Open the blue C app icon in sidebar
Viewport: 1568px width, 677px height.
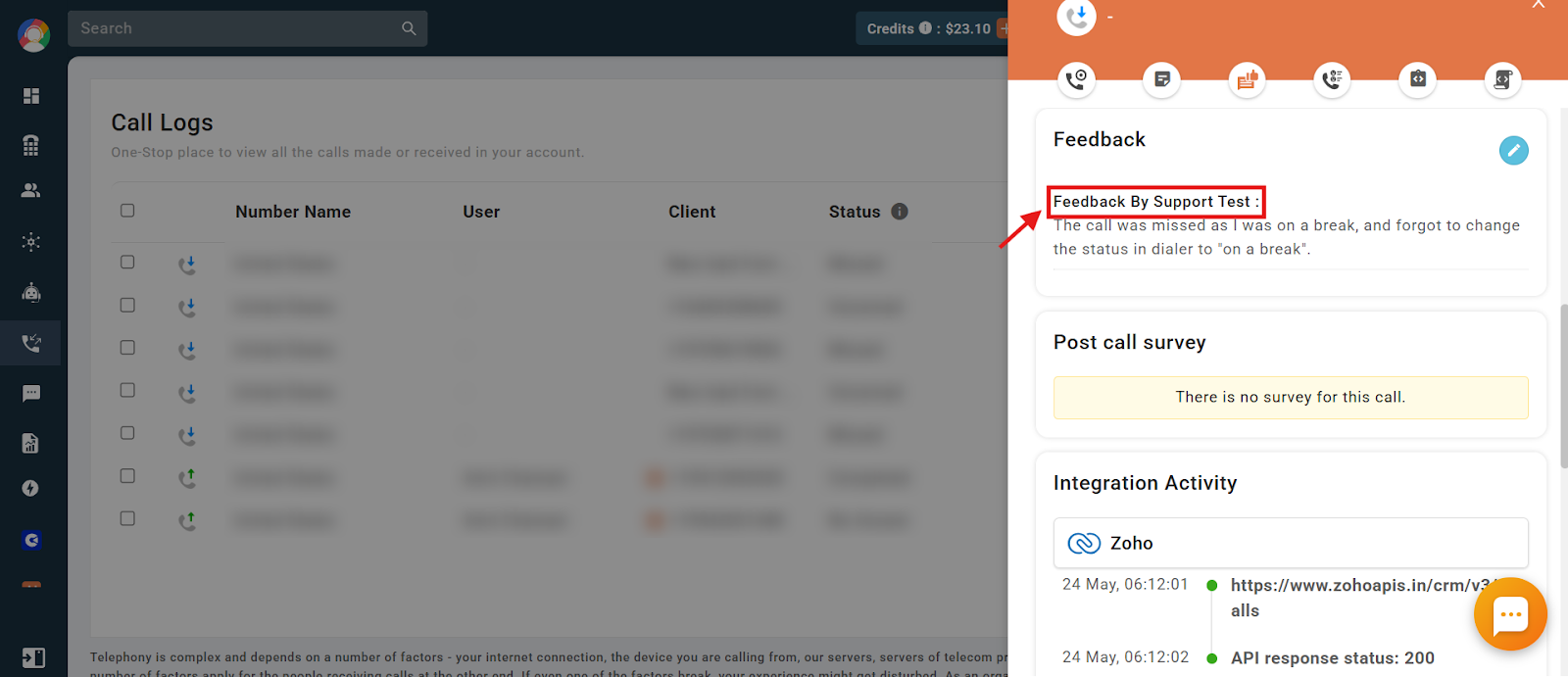click(31, 540)
